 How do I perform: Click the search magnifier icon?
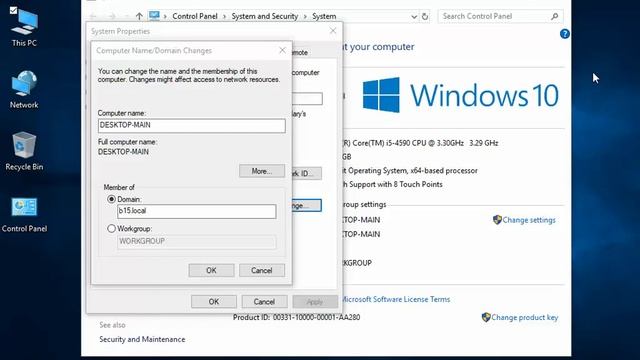pyautogui.click(x=554, y=16)
